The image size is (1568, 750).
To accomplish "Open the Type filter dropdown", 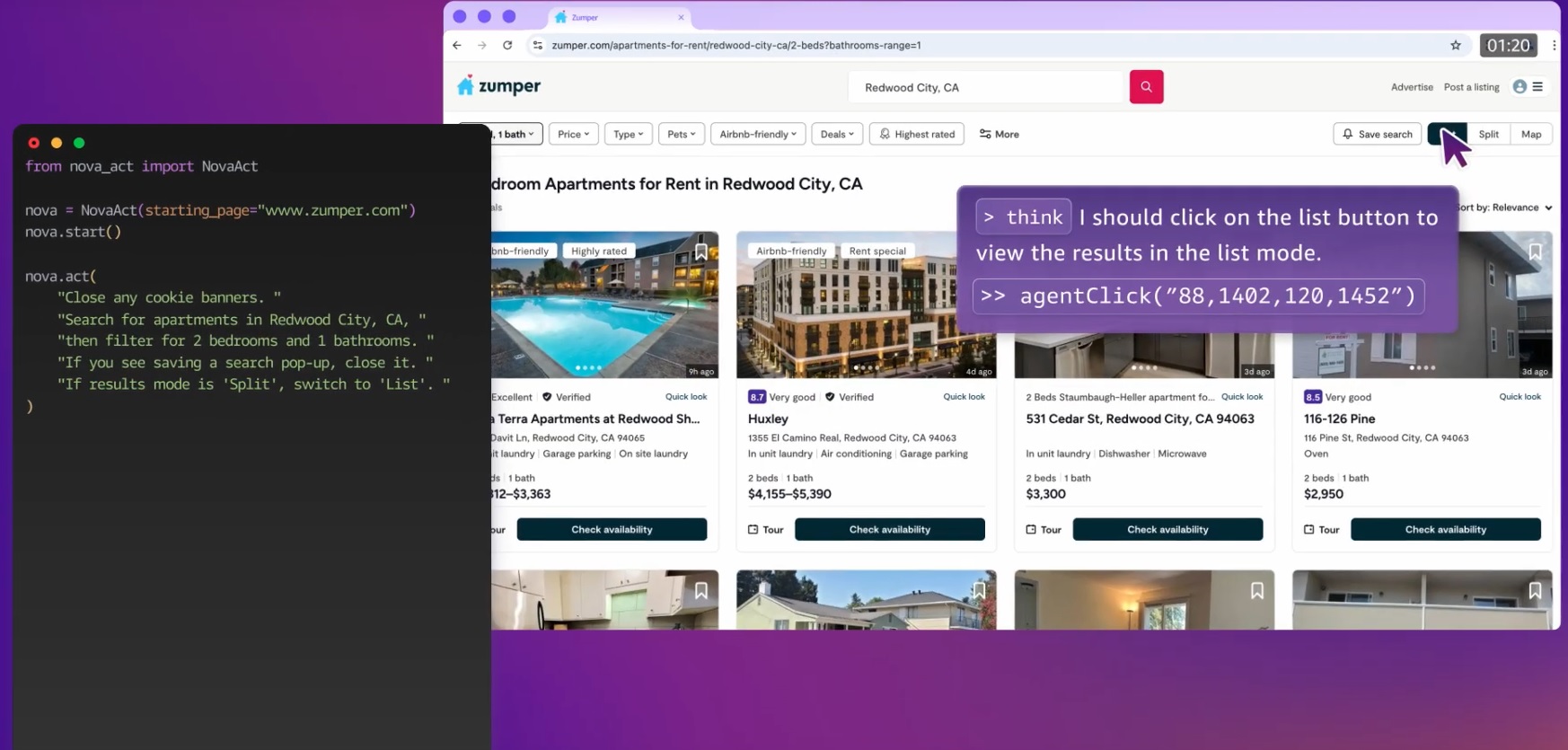I will [x=629, y=134].
